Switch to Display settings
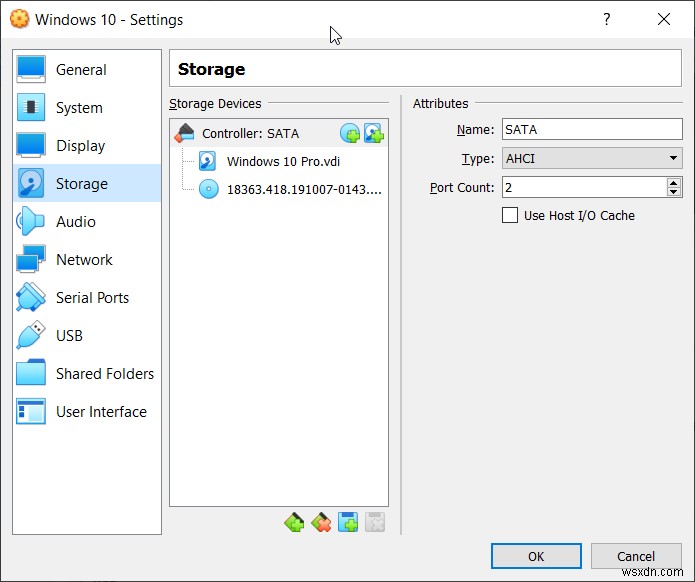The height and width of the screenshot is (582, 695). pyautogui.click(x=87, y=145)
